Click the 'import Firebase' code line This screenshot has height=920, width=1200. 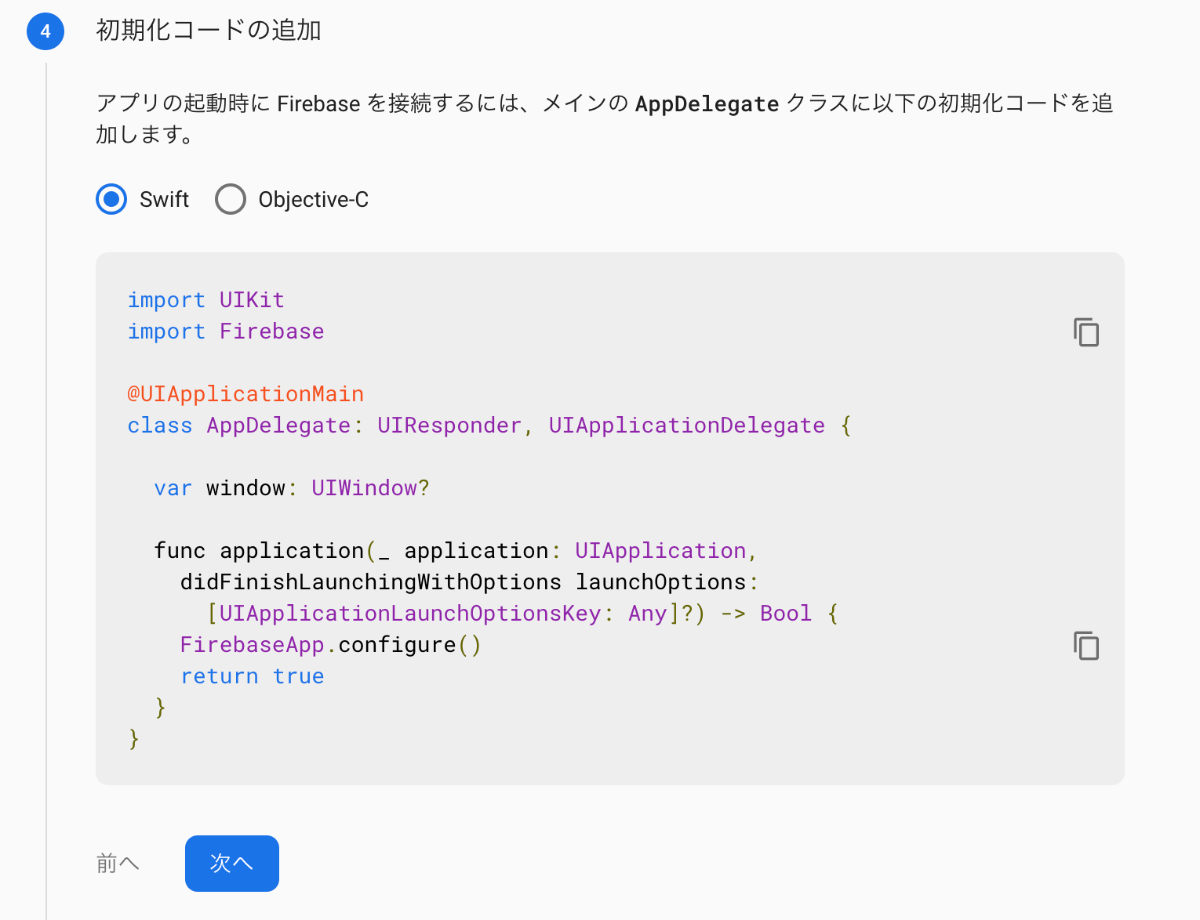(226, 331)
